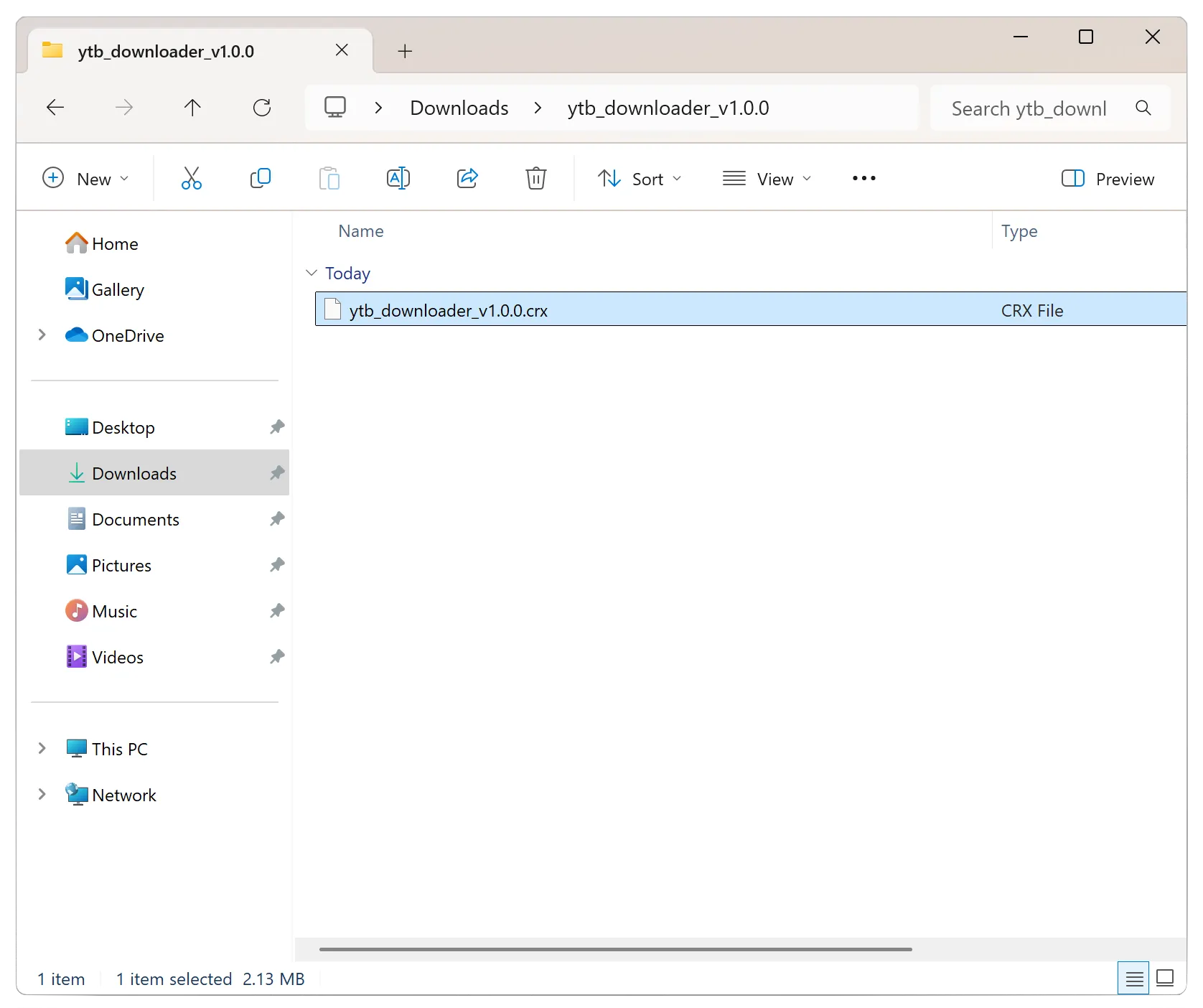The width and height of the screenshot is (1203, 1008).
Task: Unpin Desktop using its pin icon
Action: point(277,427)
